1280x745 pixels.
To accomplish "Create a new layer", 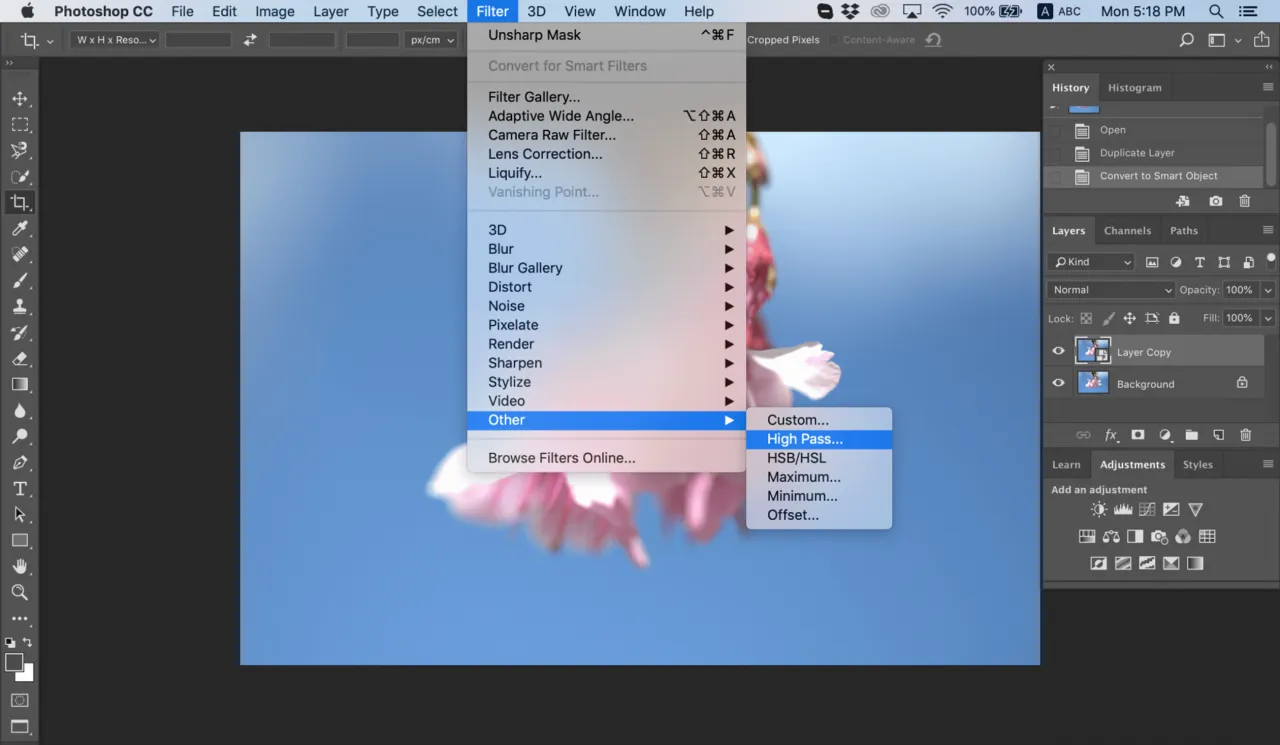I will pos(1218,435).
